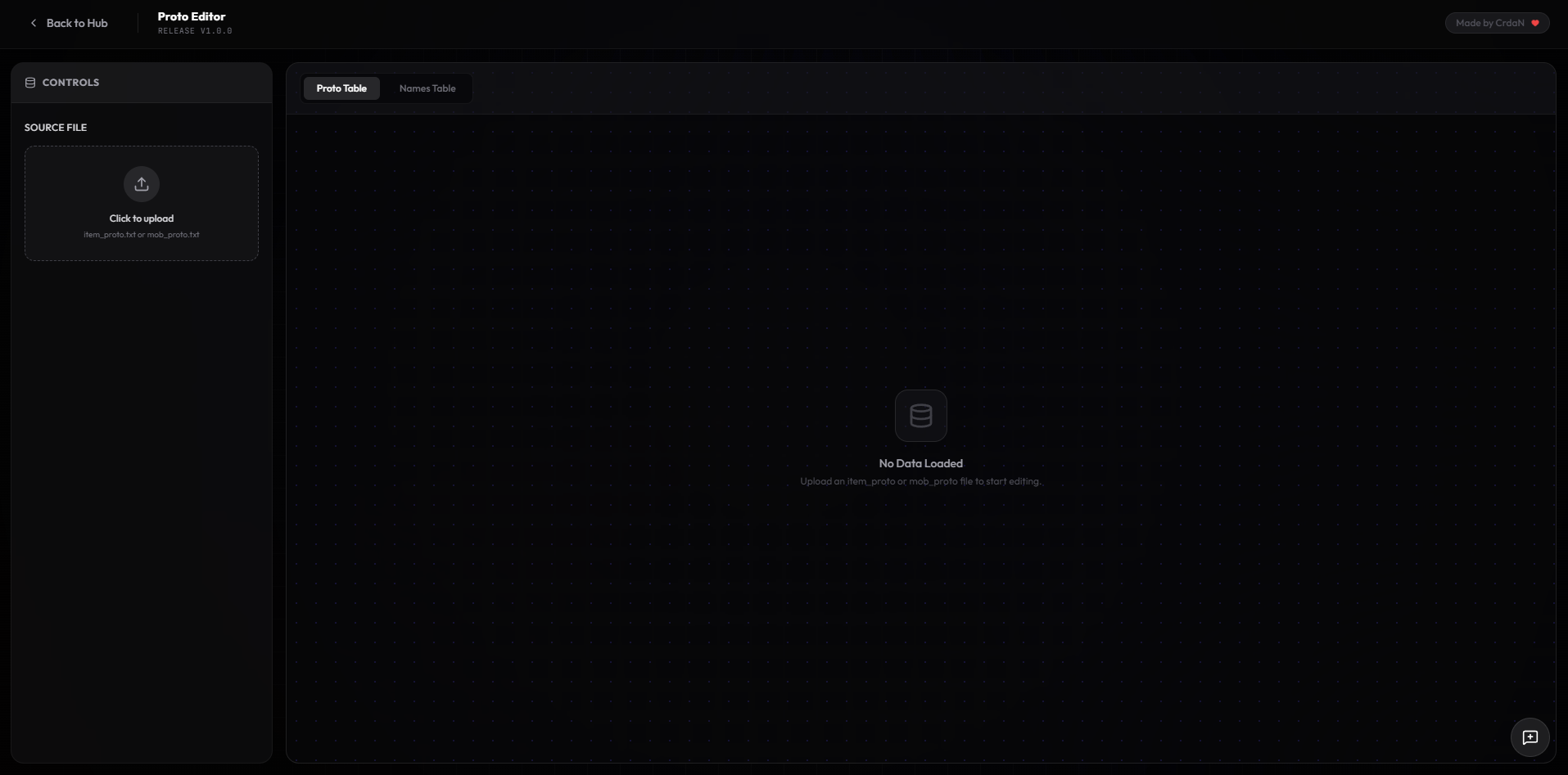Screen dimensions: 1568x775
Task: Click the 'Upload an item_proto' instruction text
Action: tap(920, 481)
